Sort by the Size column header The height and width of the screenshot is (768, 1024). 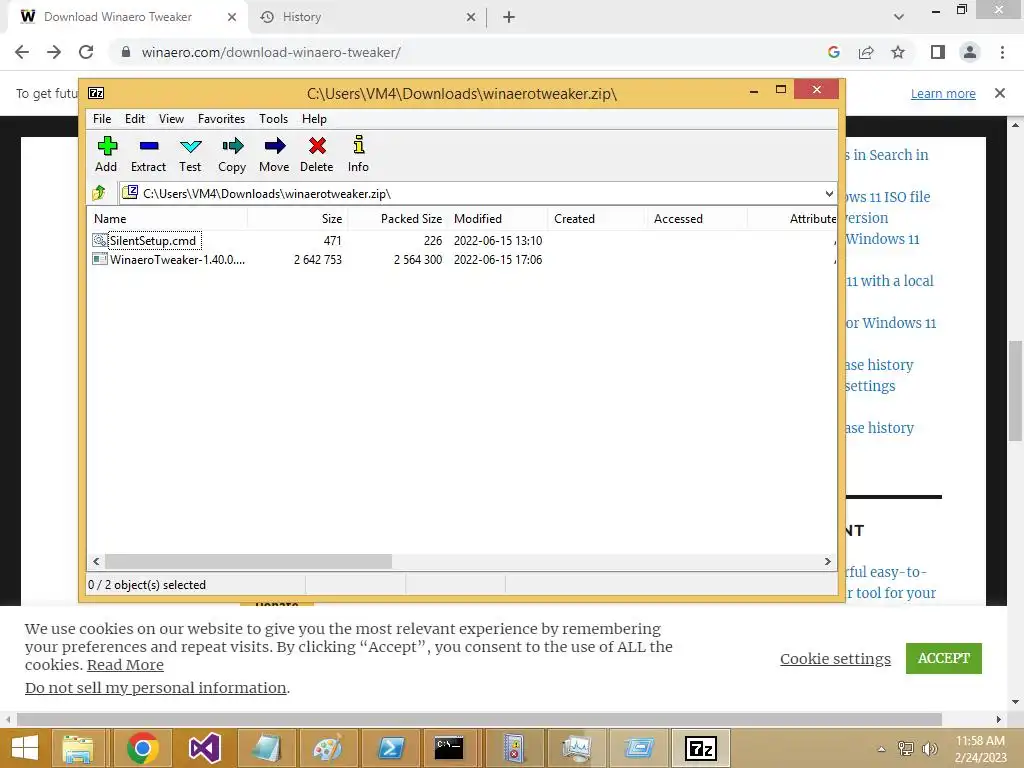298,219
